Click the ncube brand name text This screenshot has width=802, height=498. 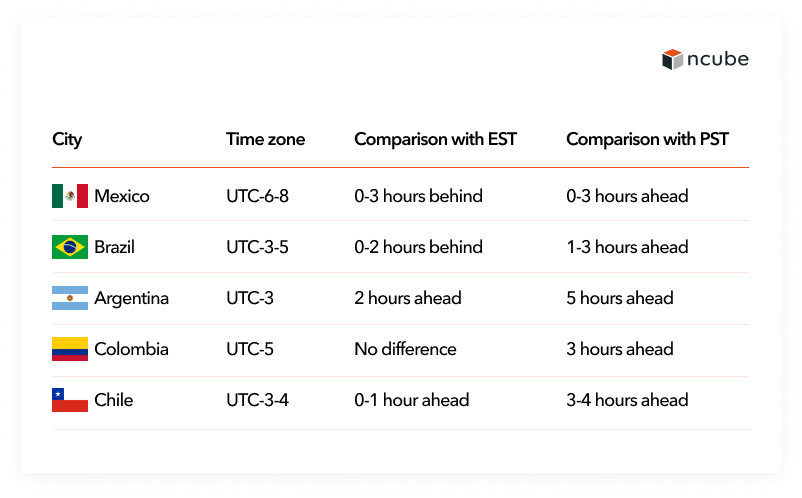pos(718,59)
